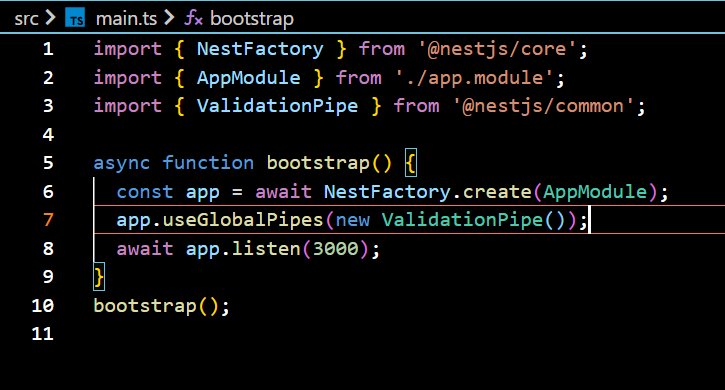
Task: Click the bootstrap(); call on line 10
Action: 161,306
